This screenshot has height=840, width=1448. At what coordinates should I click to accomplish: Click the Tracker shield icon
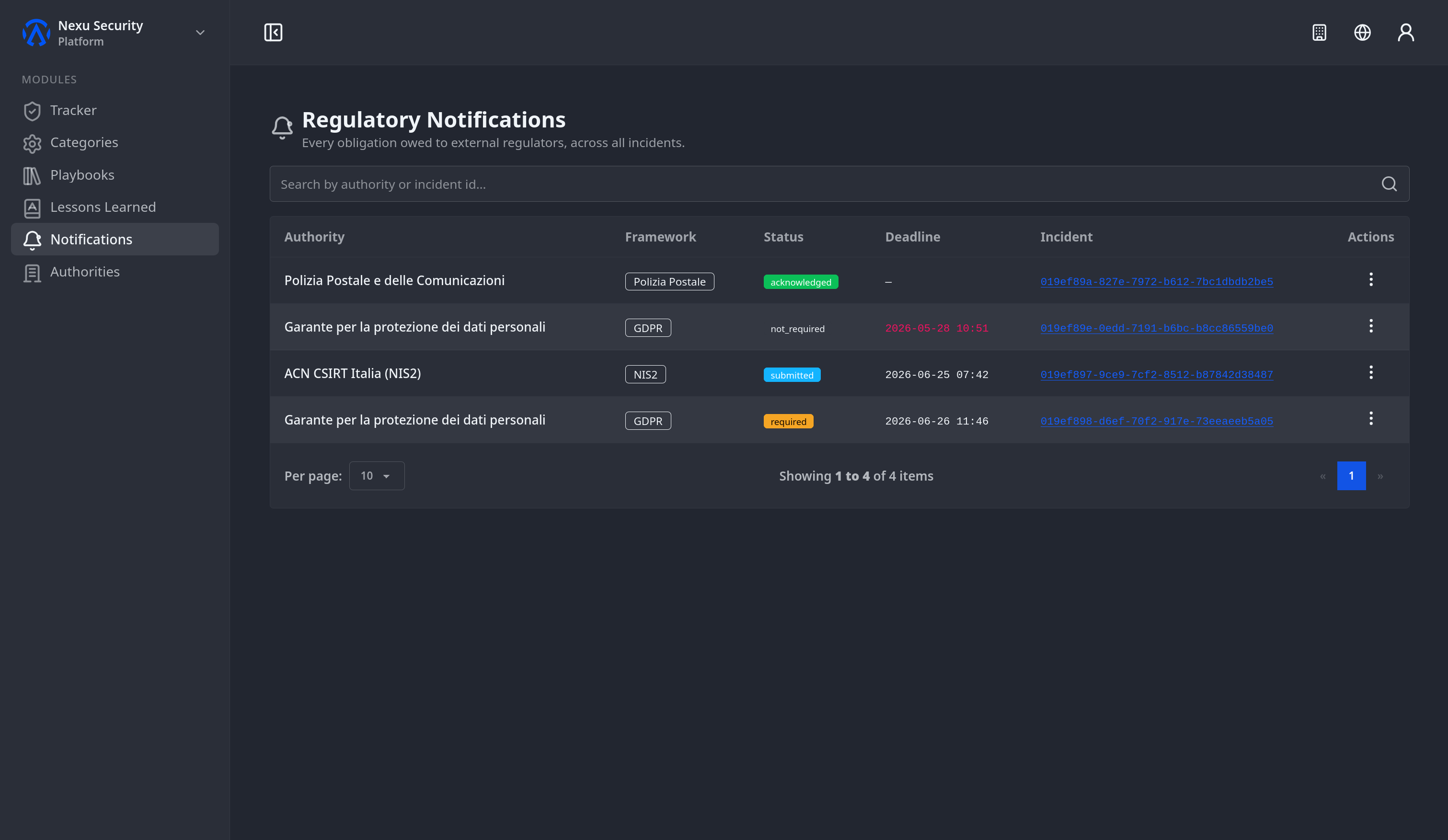[x=32, y=111]
